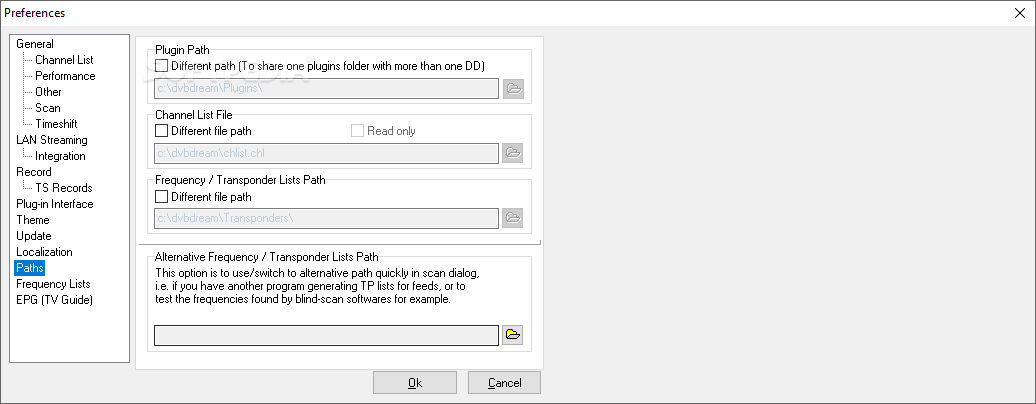Toggle Different file path for Channel List File
1036x404 pixels.
tap(161, 131)
